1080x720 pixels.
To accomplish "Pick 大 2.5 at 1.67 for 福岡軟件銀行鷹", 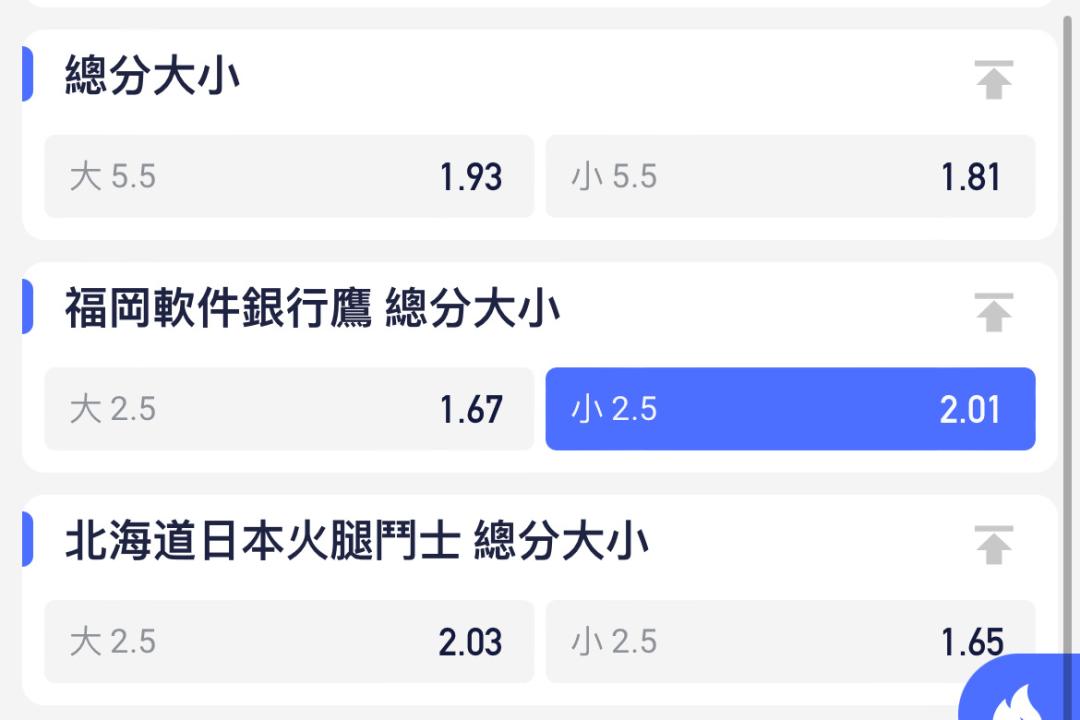I will (x=288, y=410).
